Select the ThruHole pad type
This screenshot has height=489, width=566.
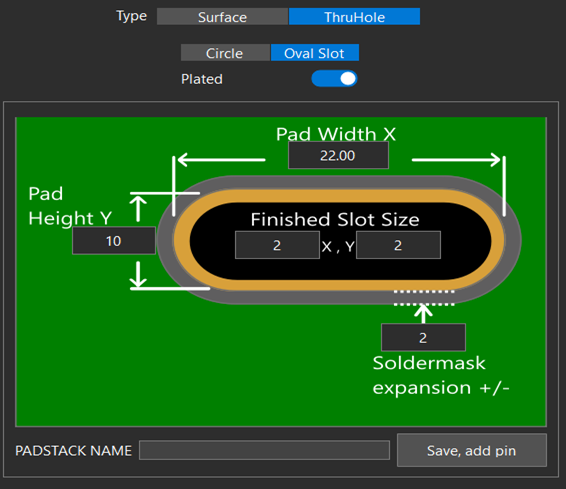point(354,17)
